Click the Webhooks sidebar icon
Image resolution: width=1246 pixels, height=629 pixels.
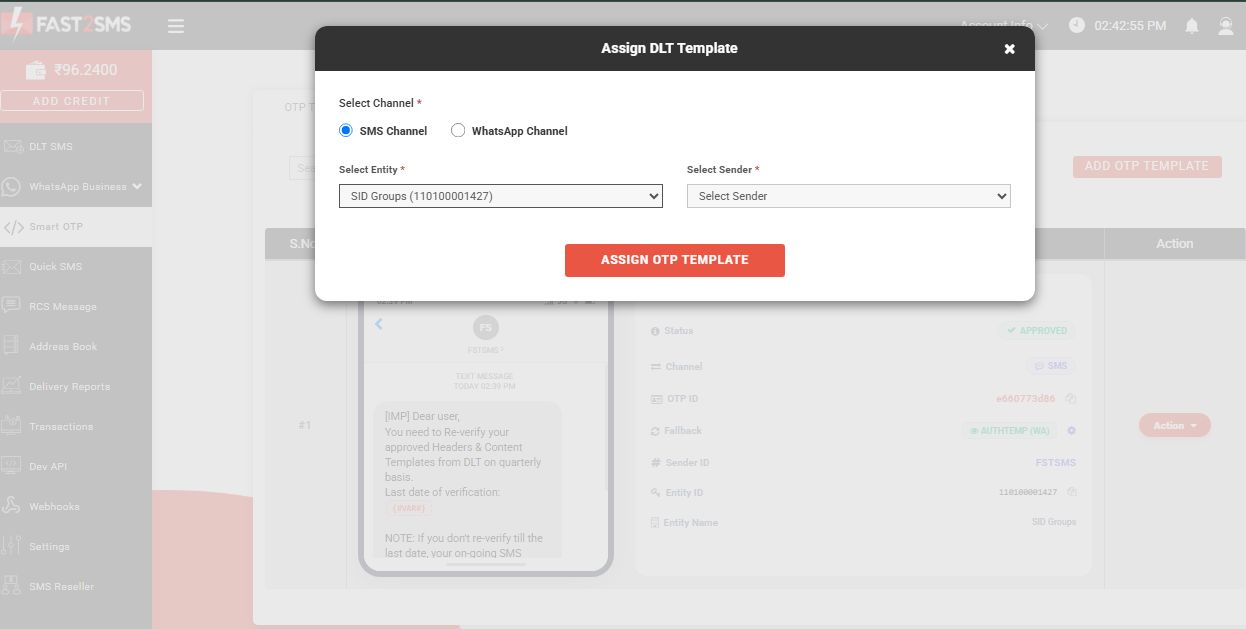12,506
